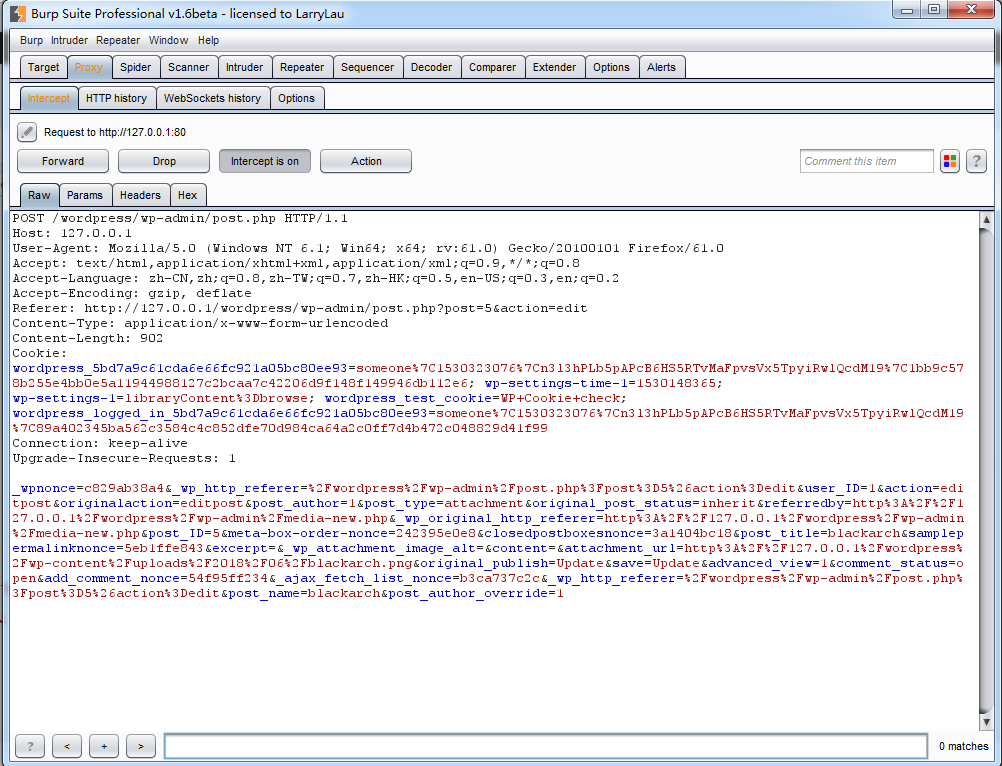Image resolution: width=1002 pixels, height=766 pixels.
Task: Drop the intercepted request
Action: click(x=164, y=161)
